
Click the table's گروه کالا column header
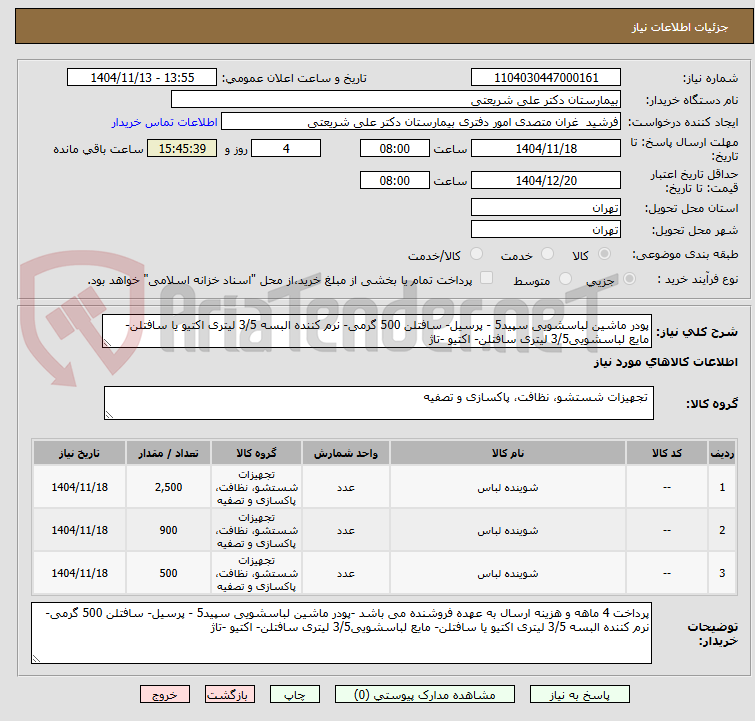point(256,453)
